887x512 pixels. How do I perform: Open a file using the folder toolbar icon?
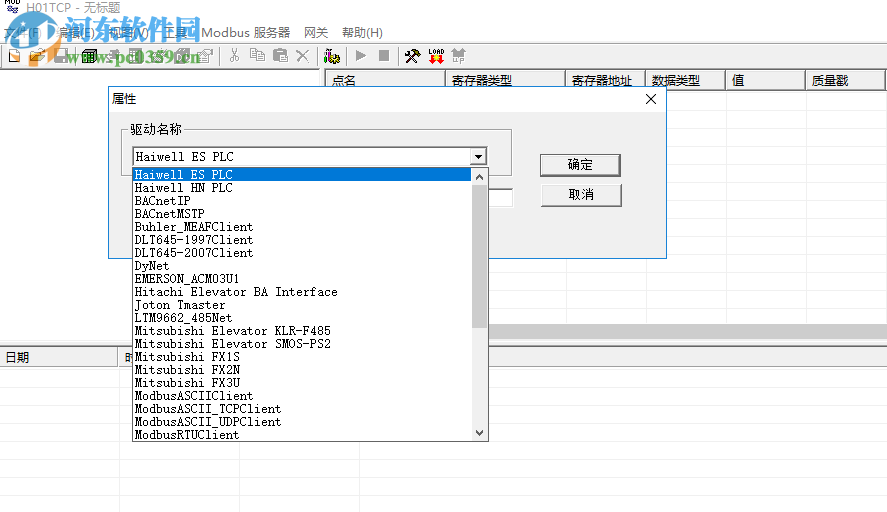point(37,56)
